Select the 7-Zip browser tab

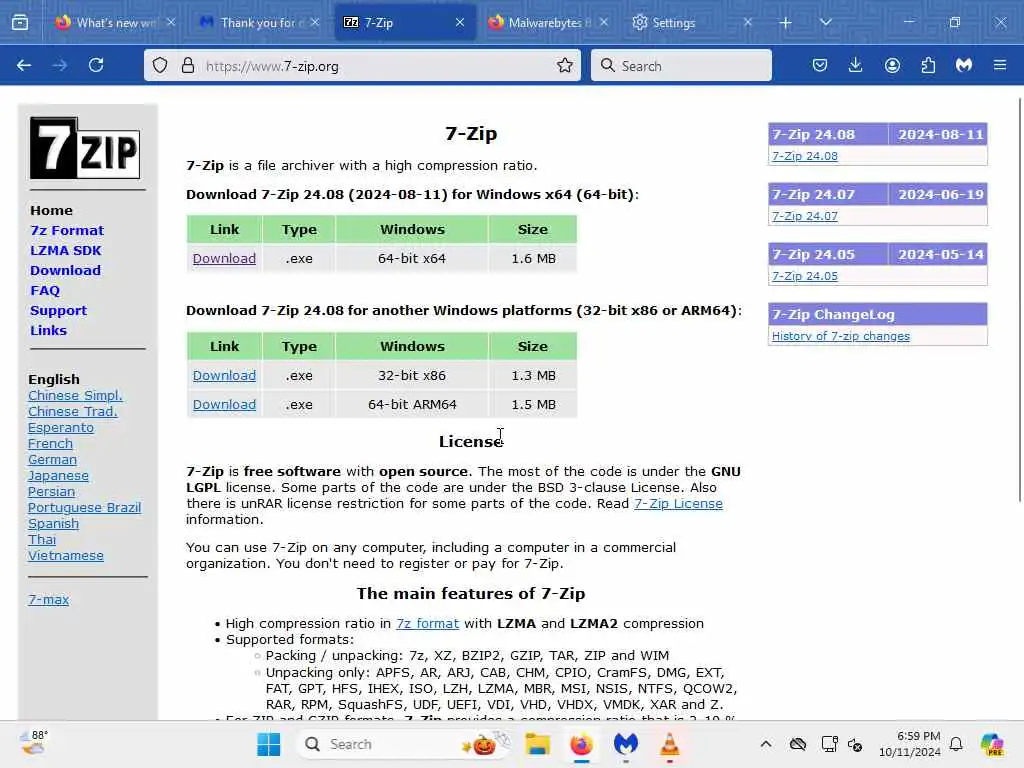click(405, 23)
